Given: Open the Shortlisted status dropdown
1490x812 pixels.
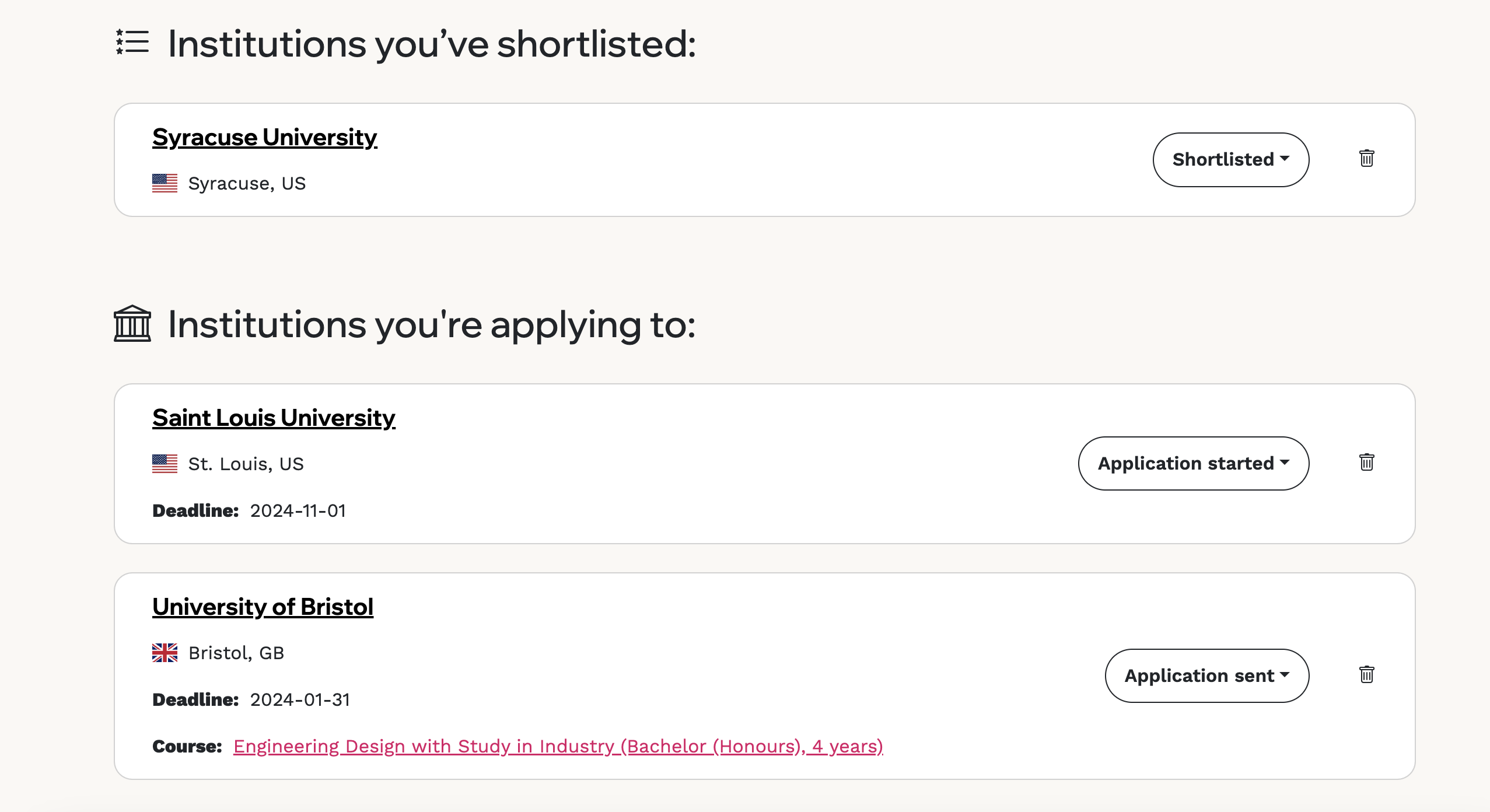Looking at the screenshot, I should coord(1230,160).
